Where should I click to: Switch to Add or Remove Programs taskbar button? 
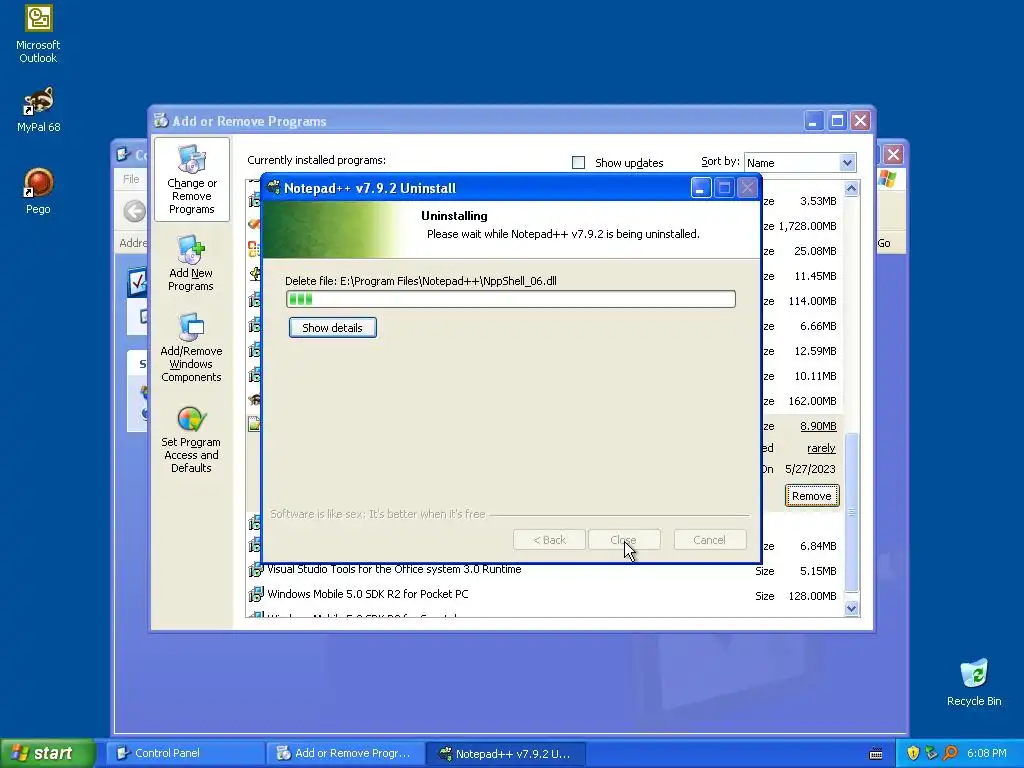(345, 753)
